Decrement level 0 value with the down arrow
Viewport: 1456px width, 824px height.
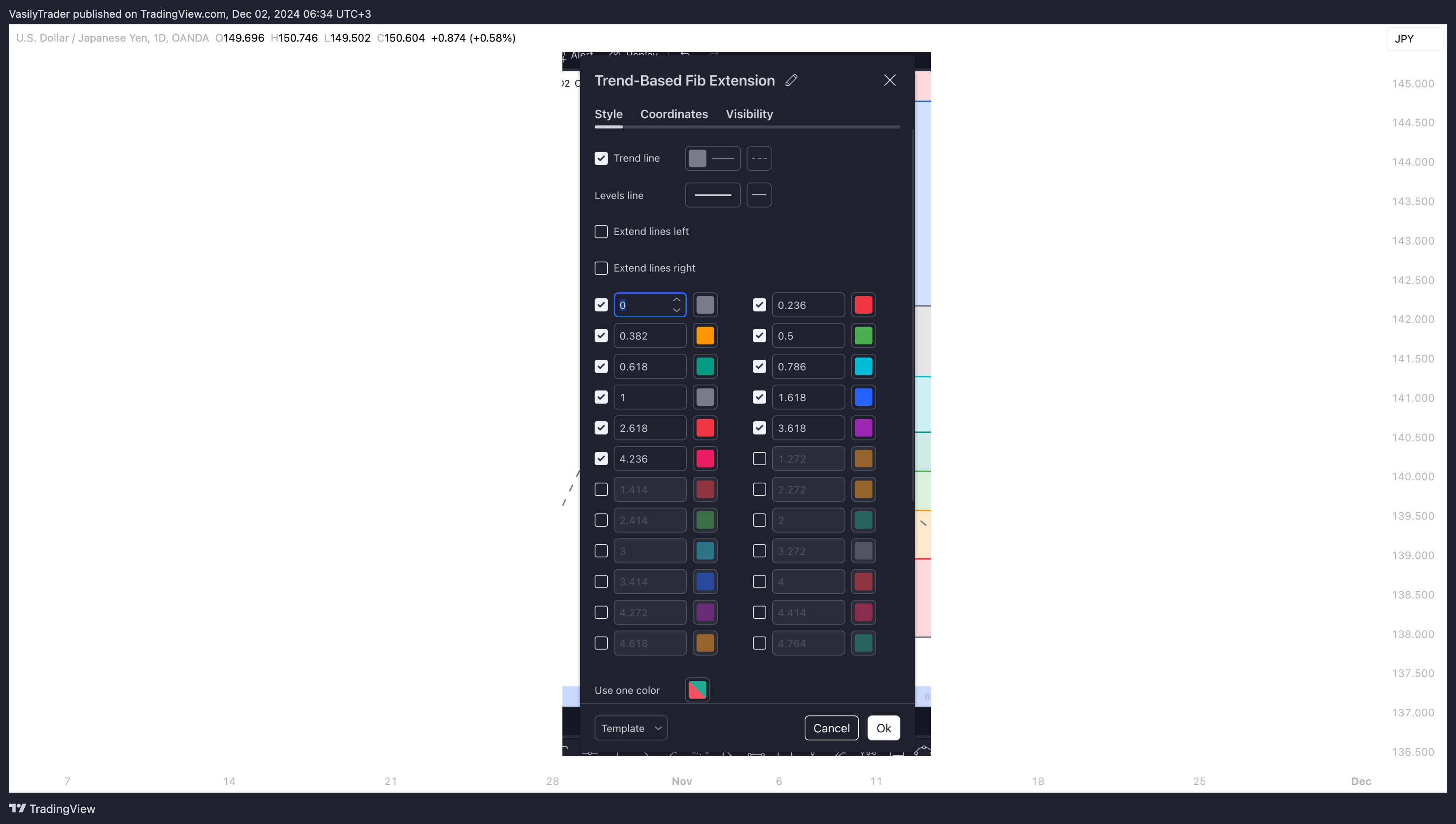tap(677, 311)
